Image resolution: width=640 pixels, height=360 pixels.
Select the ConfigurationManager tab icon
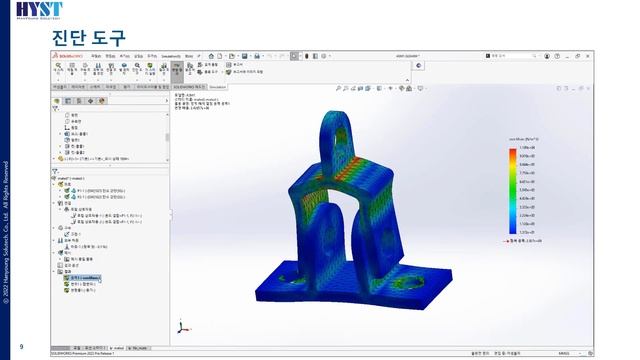click(x=79, y=101)
